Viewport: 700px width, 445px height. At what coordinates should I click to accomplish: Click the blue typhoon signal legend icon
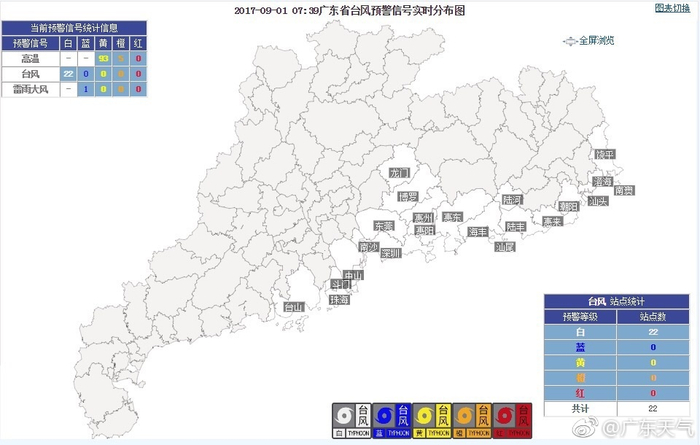392,420
